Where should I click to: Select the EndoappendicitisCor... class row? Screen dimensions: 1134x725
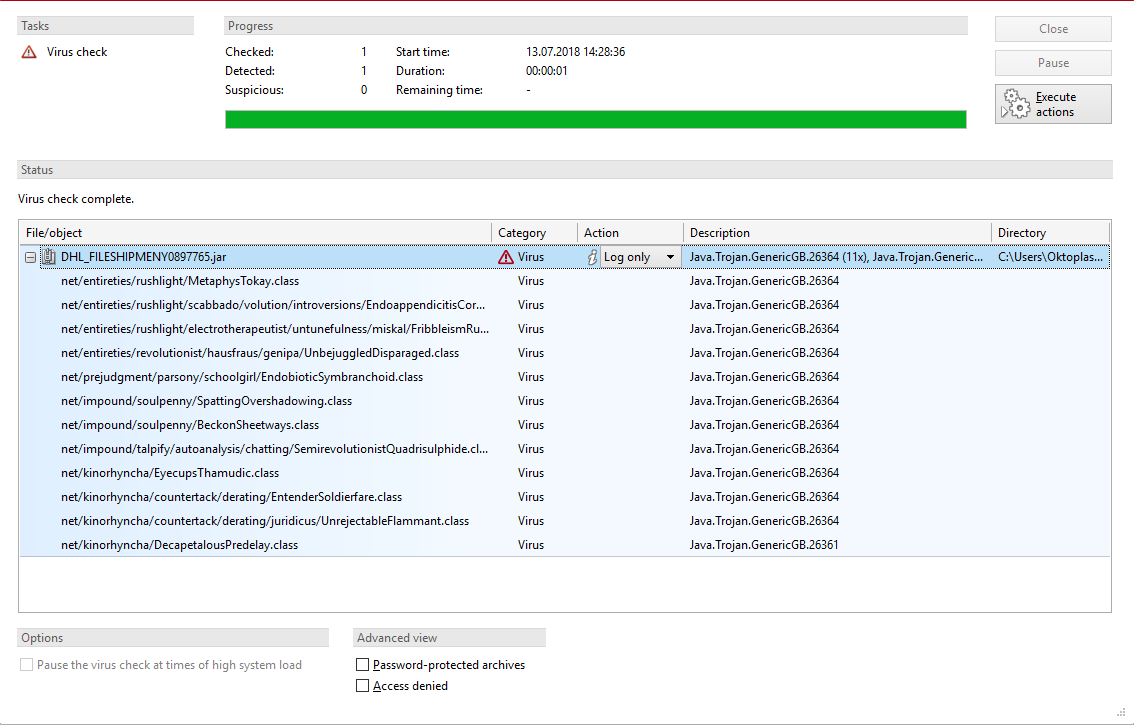click(564, 305)
